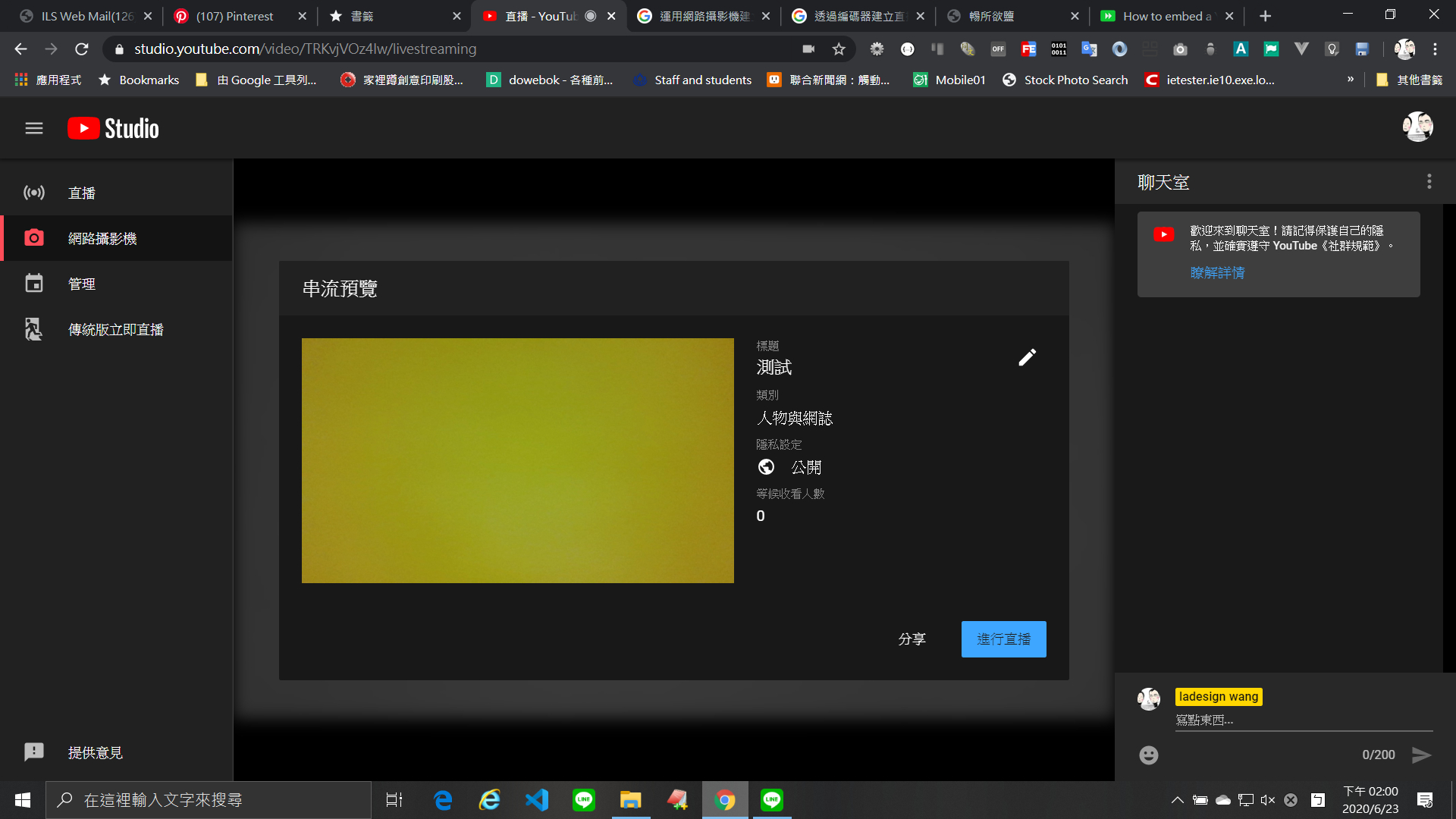Open 傳統版立即直播 from the sidebar
The height and width of the screenshot is (819, 1456).
tap(114, 328)
